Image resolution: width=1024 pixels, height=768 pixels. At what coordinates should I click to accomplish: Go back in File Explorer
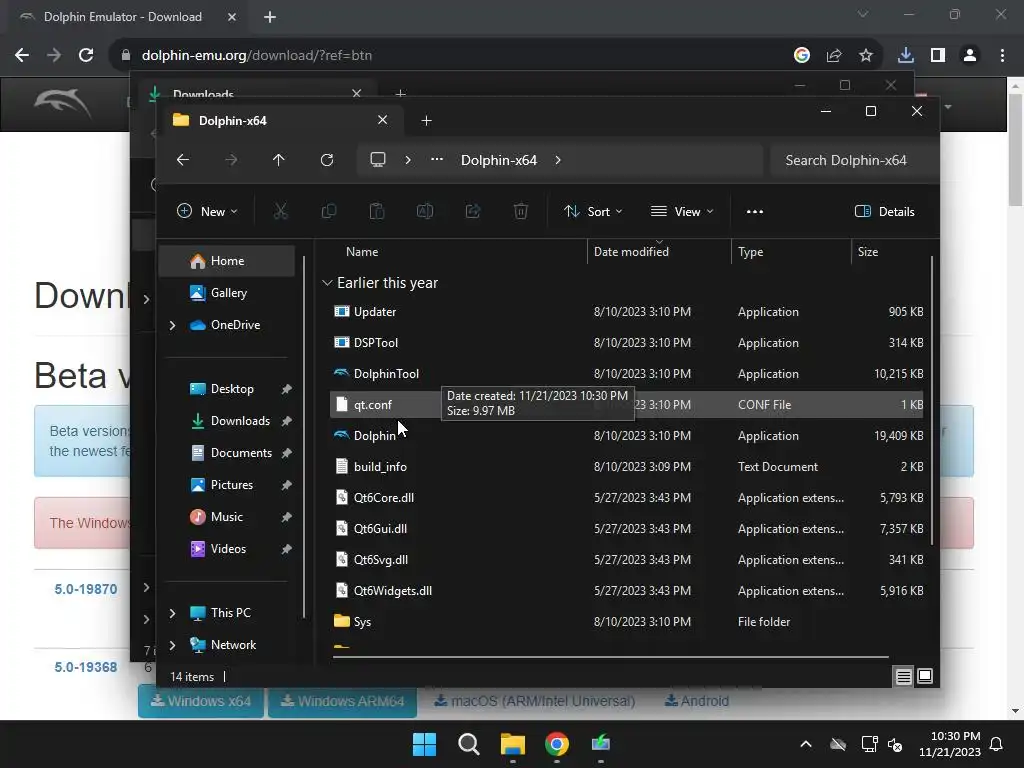click(x=183, y=160)
